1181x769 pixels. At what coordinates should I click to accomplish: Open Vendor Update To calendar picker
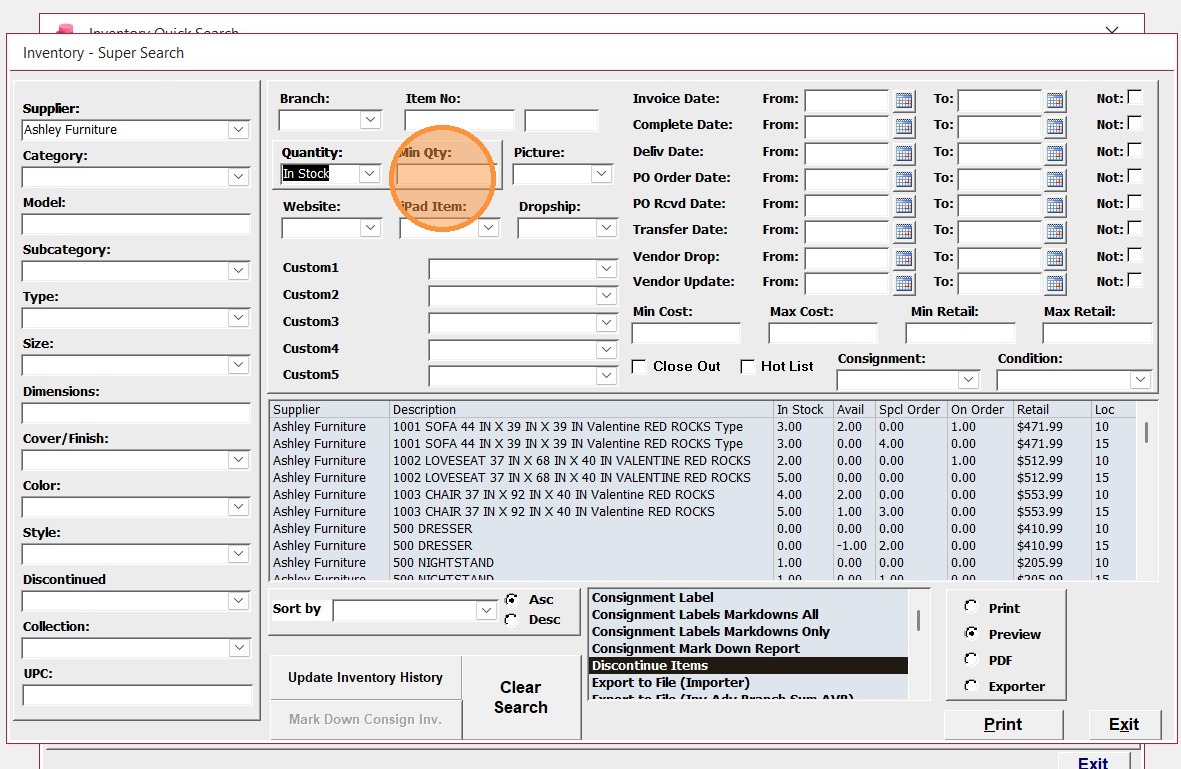pyautogui.click(x=1056, y=283)
